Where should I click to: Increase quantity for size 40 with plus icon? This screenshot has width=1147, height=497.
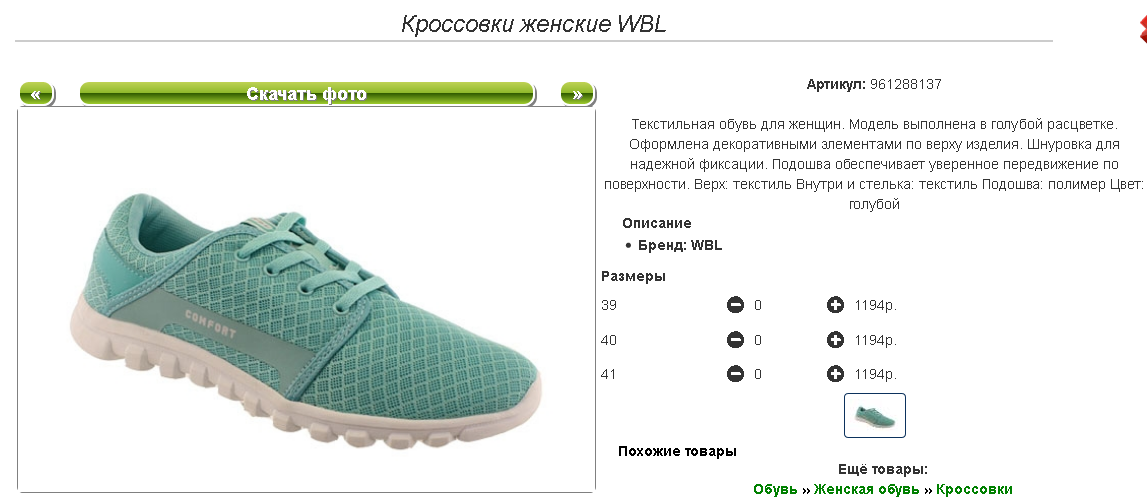pos(835,340)
